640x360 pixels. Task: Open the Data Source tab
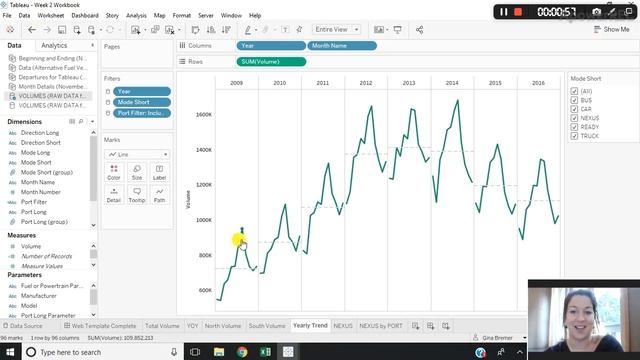click(23, 326)
